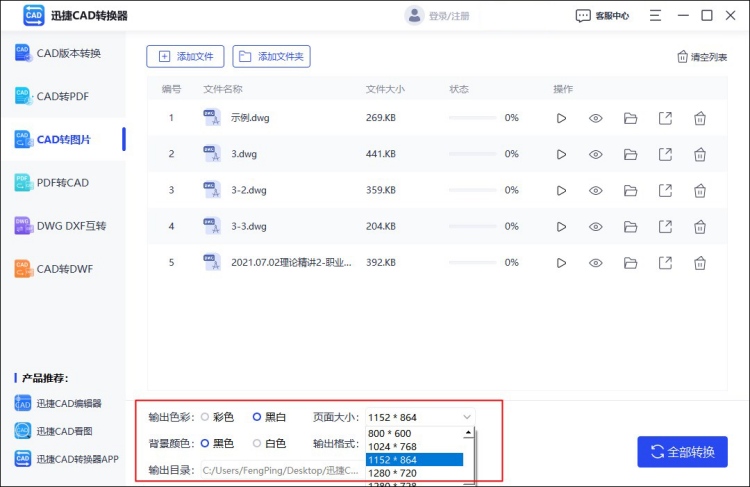Share 3-3.dwg using export icon

(665, 227)
